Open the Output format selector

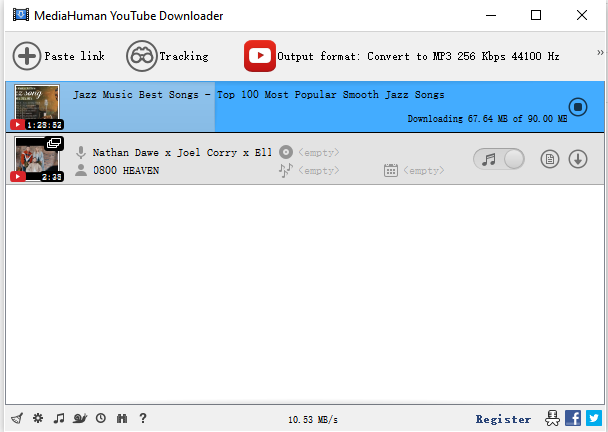401,56
